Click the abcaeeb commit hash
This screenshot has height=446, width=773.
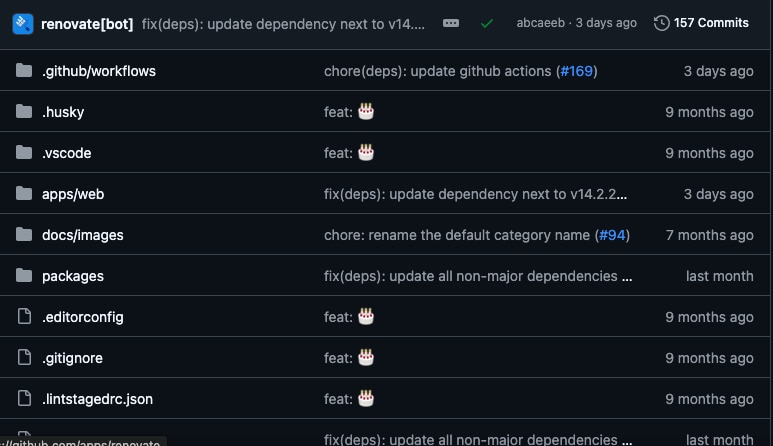(540, 23)
